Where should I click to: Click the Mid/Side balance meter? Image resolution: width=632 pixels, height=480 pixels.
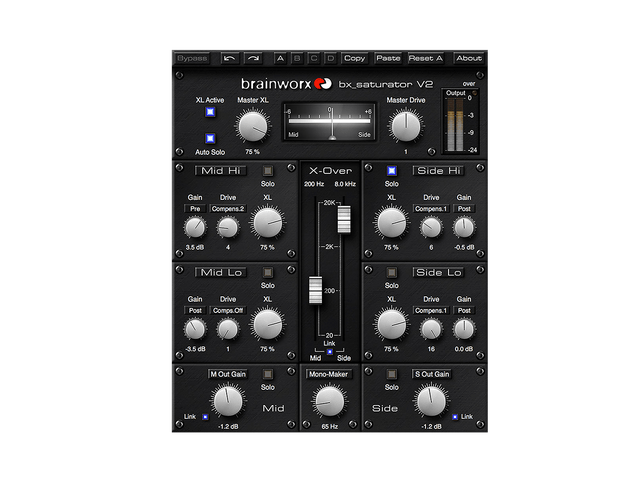(330, 122)
